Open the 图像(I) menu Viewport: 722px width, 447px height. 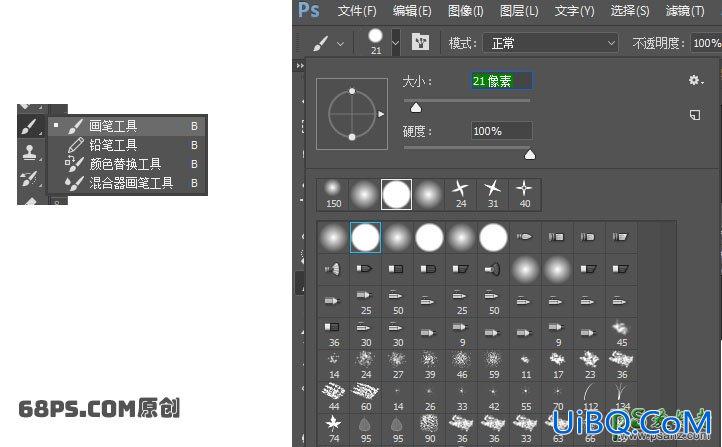(466, 11)
